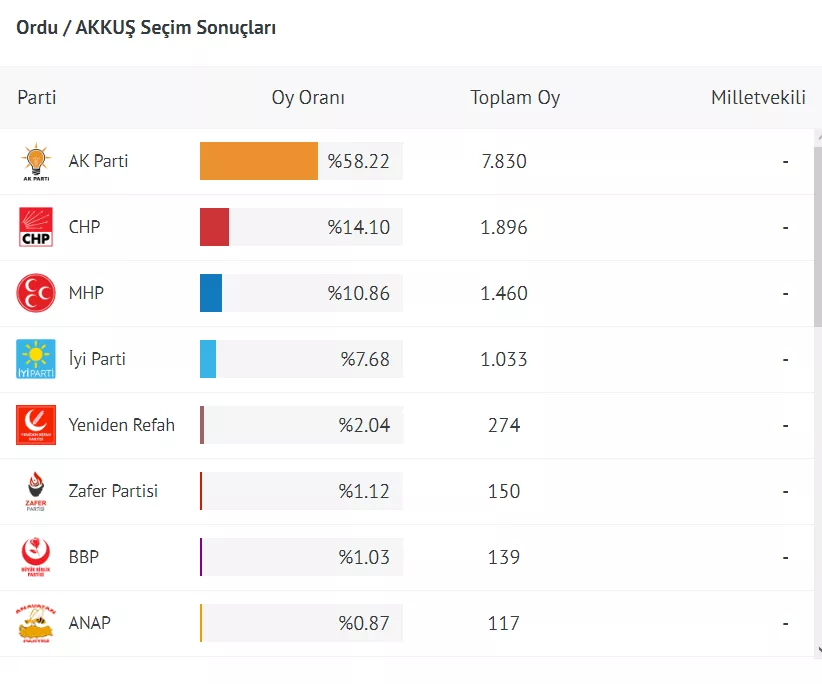Click the ANAP bee logo
822x684 pixels.
pyautogui.click(x=36, y=623)
